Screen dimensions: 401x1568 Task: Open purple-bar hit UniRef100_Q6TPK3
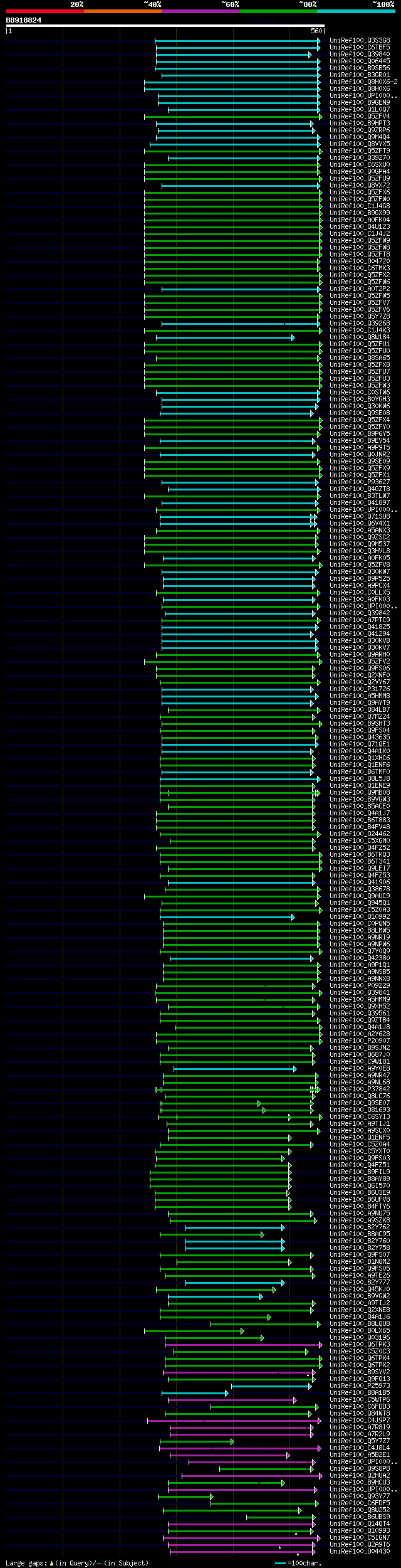point(360,1345)
